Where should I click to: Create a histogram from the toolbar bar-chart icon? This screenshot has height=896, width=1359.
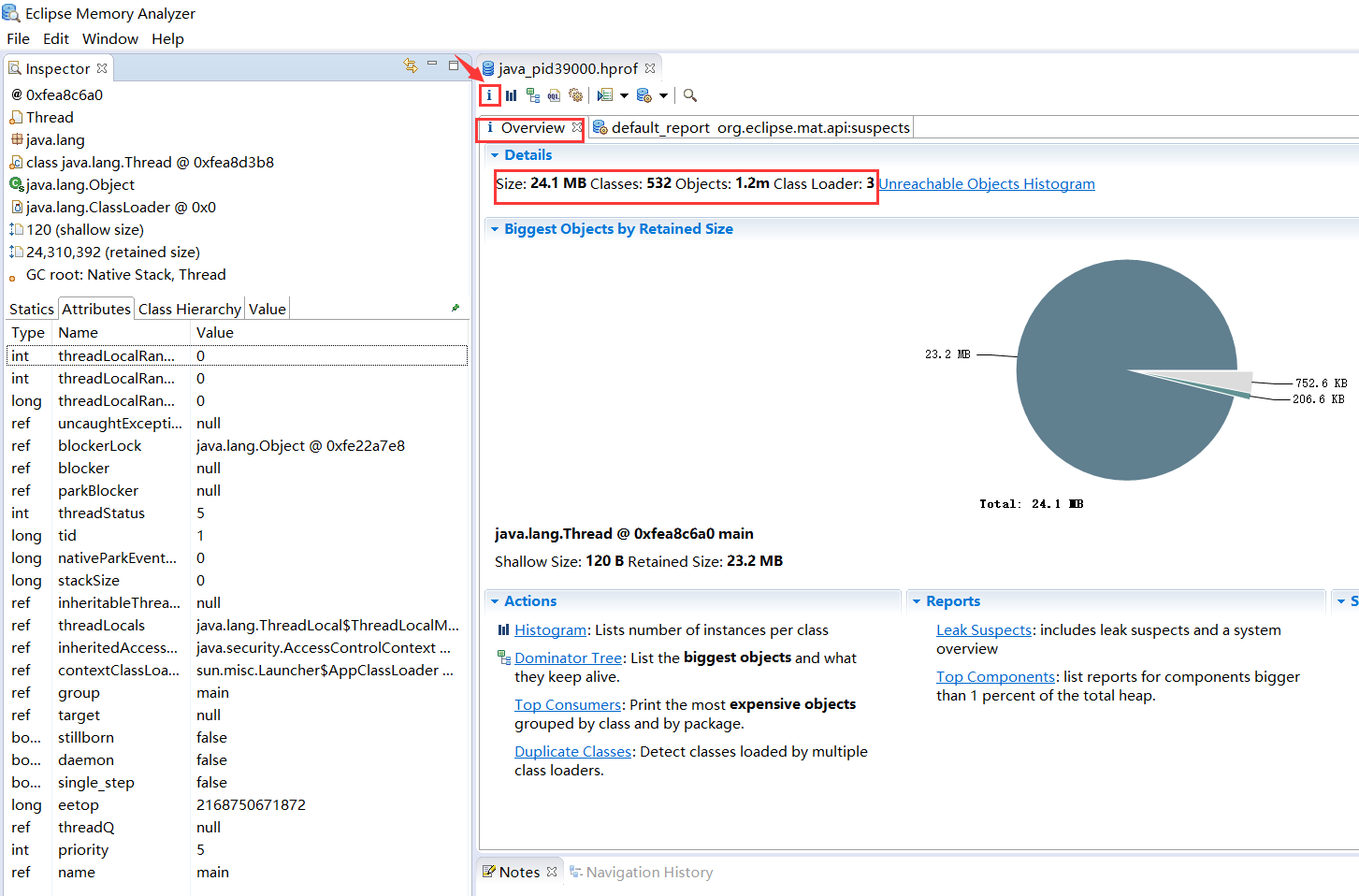(x=511, y=95)
